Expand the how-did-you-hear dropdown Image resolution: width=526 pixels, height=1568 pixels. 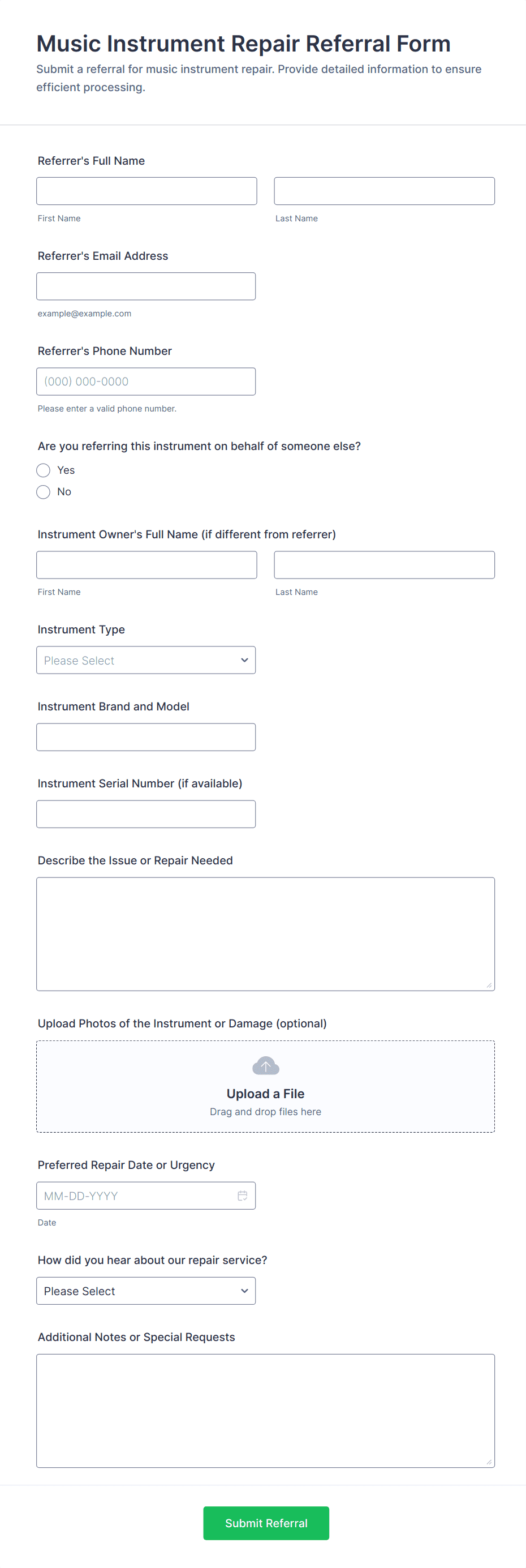pyautogui.click(x=146, y=1291)
